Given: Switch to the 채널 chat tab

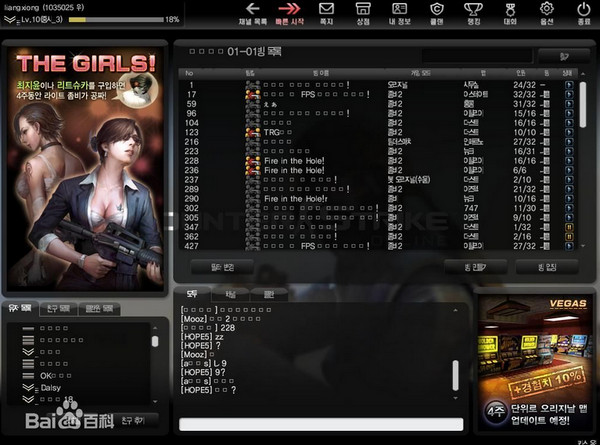Looking at the screenshot, I should [230, 294].
